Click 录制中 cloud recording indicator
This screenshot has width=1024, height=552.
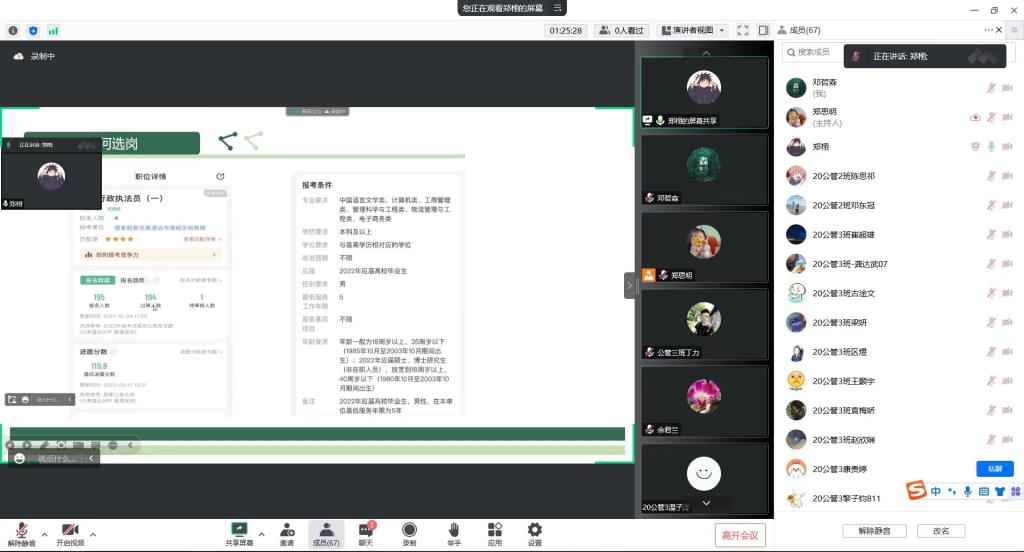pyautogui.click(x=34, y=56)
